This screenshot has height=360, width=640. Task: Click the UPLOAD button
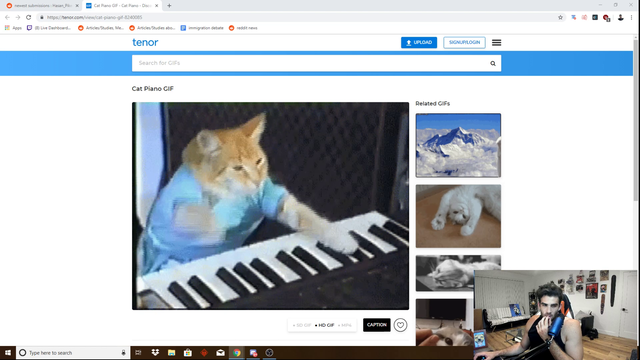419,42
